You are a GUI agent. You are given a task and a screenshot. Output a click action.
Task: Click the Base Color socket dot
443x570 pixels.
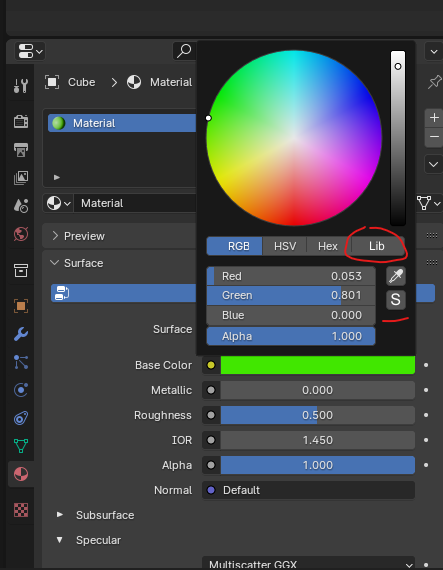coord(211,365)
